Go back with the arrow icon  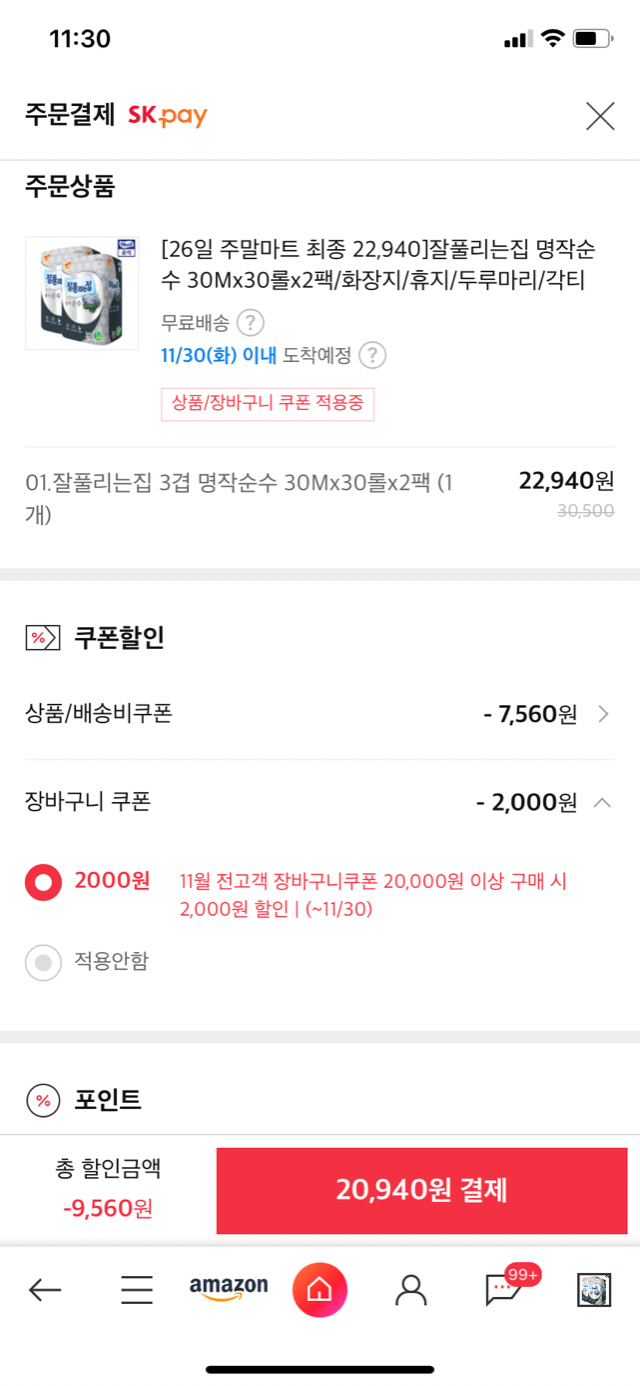click(x=45, y=1290)
